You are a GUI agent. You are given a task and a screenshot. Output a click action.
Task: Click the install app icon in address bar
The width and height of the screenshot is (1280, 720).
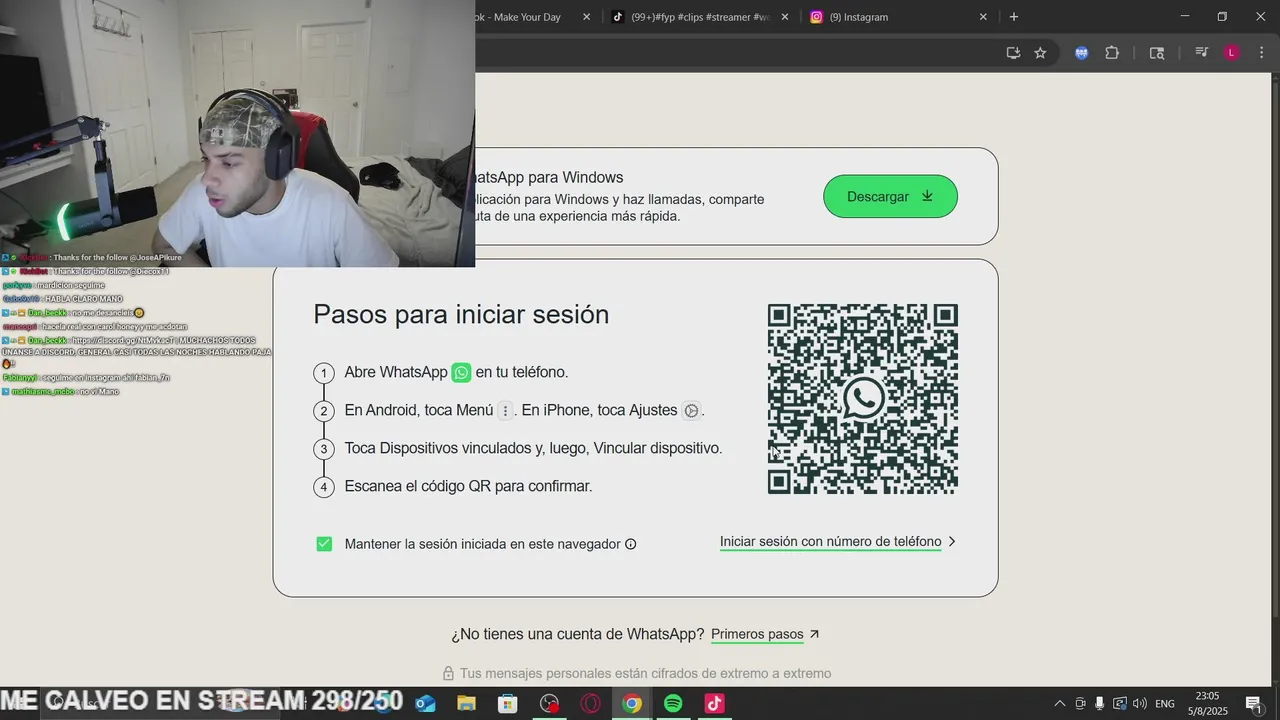1013,53
